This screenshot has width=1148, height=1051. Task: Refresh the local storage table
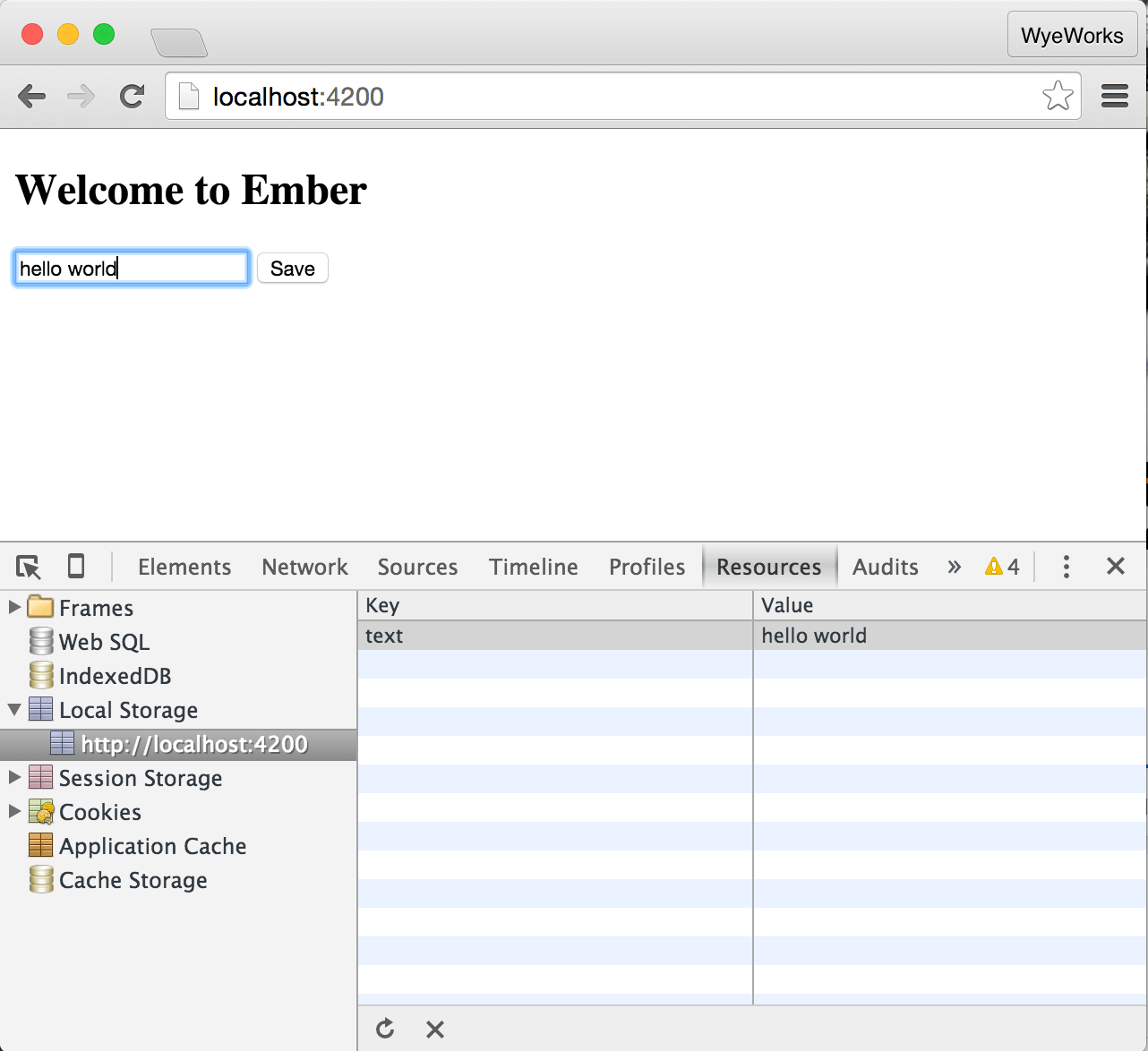pyautogui.click(x=385, y=1029)
